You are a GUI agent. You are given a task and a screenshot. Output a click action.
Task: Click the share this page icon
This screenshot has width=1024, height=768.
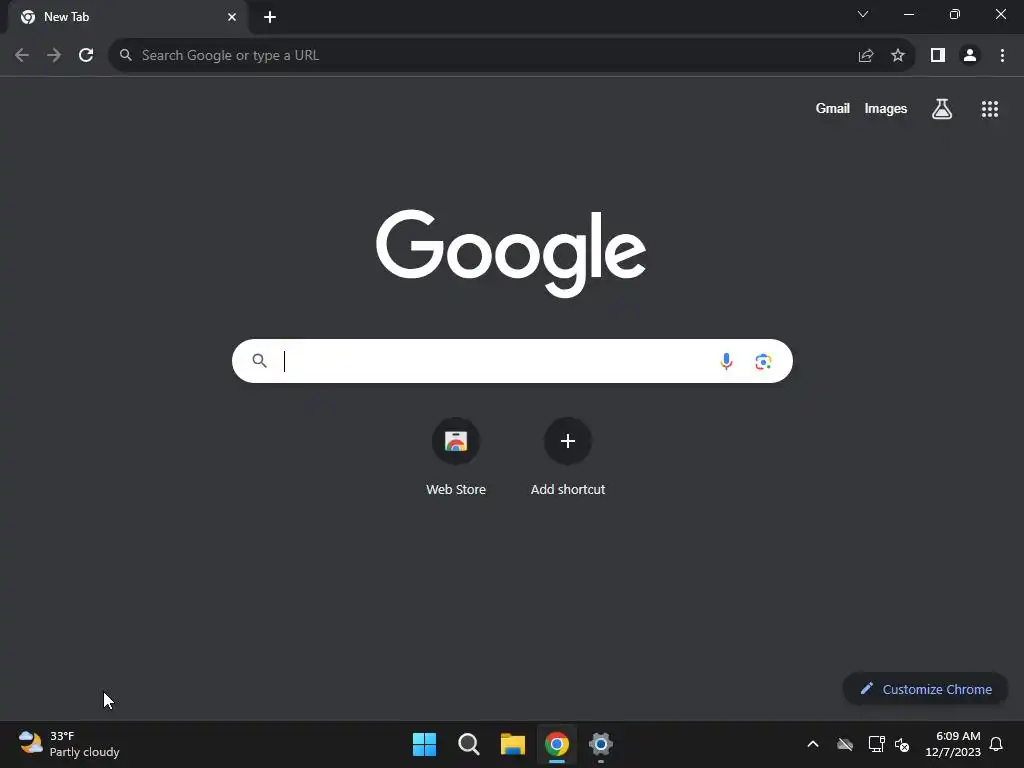[866, 56]
